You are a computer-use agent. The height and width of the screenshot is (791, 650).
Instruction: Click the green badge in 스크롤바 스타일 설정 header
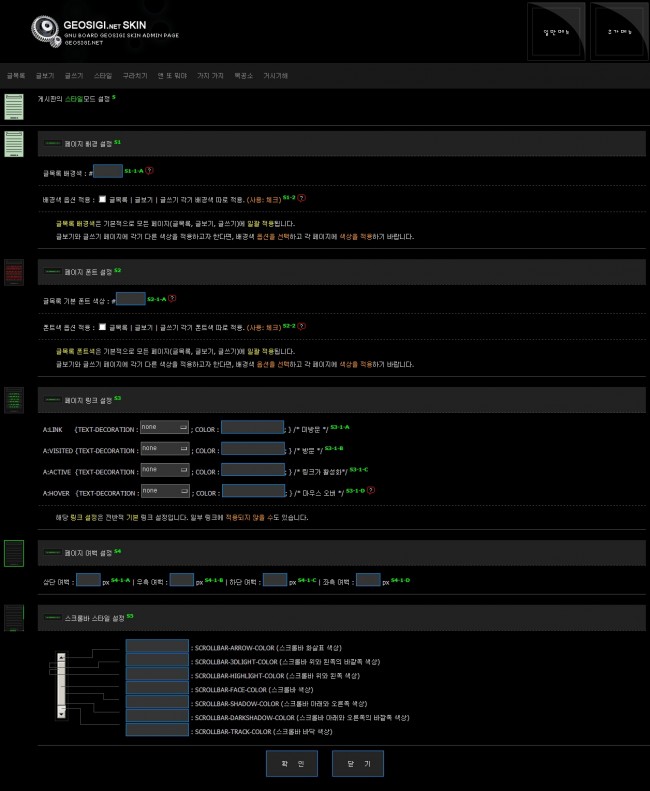52,617
